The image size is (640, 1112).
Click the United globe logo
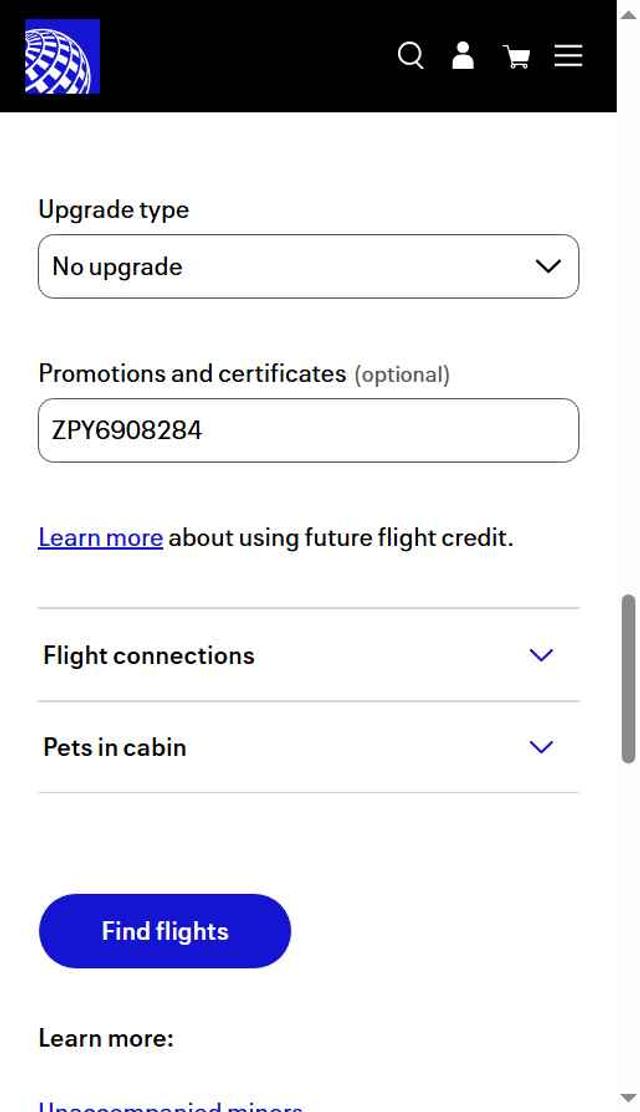point(62,56)
